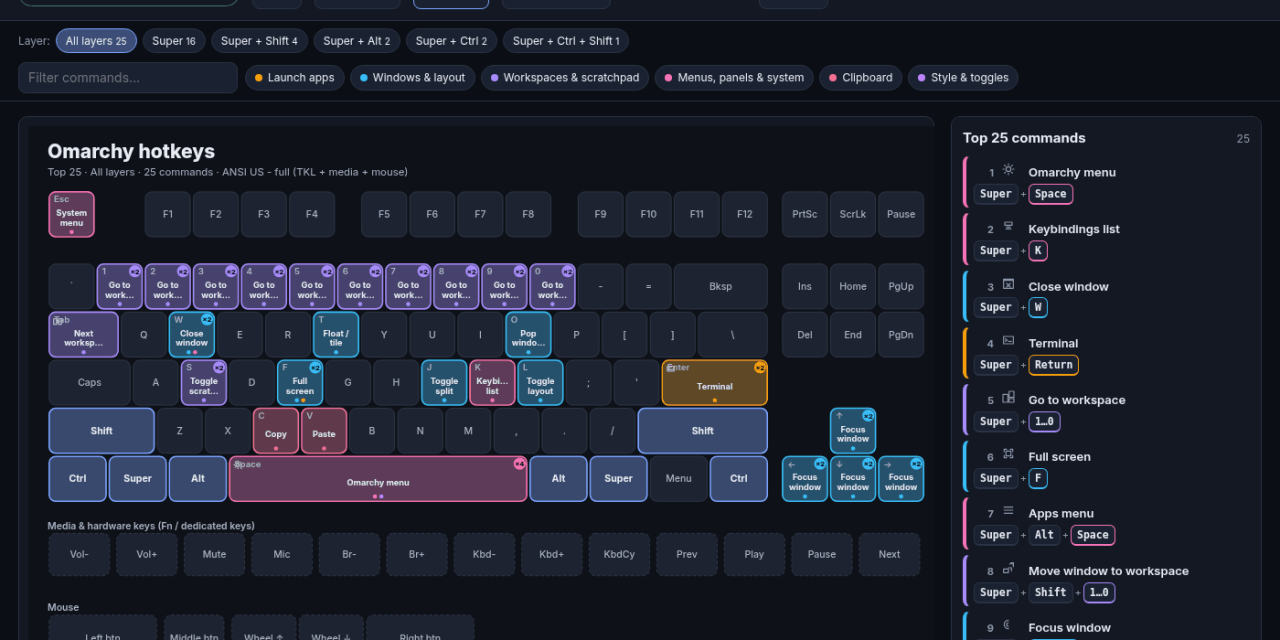1280x640 pixels.
Task: Click the Menu key on bottom row
Action: point(678,479)
